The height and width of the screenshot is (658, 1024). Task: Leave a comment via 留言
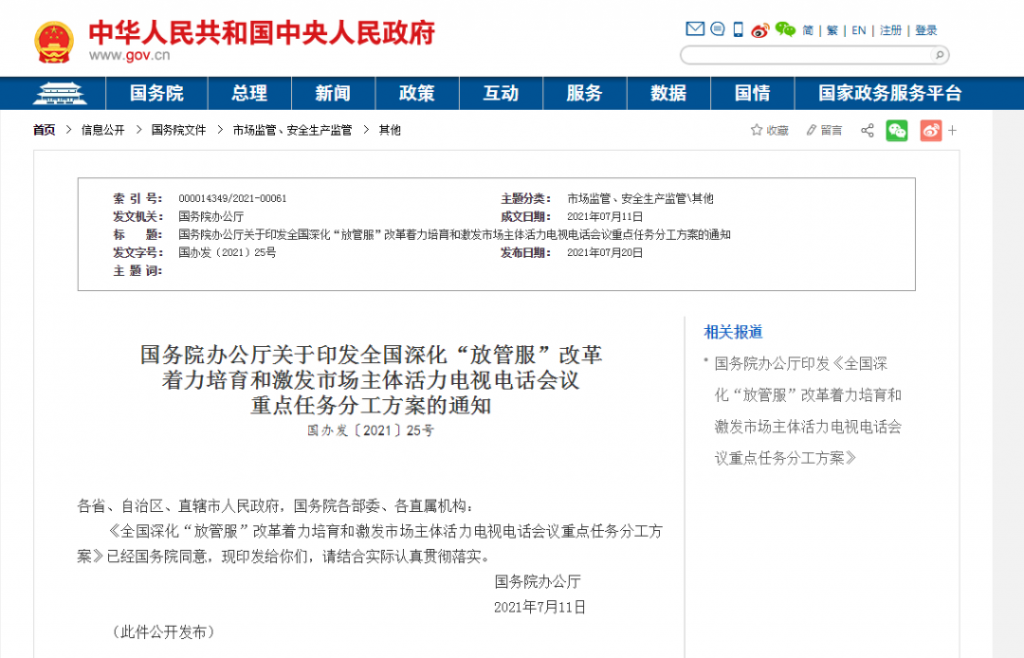(824, 131)
